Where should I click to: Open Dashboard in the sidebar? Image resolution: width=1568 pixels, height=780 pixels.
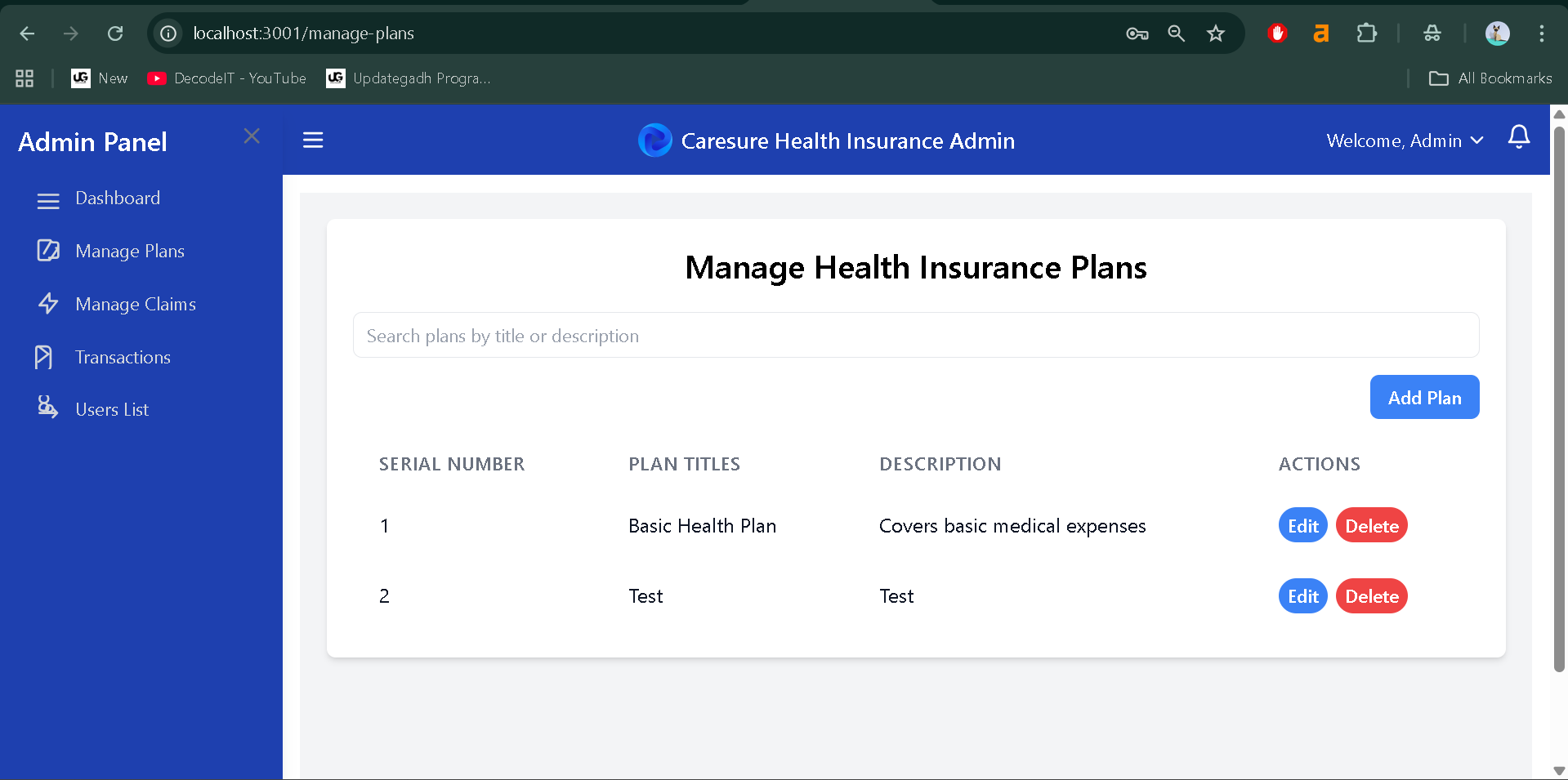(118, 198)
